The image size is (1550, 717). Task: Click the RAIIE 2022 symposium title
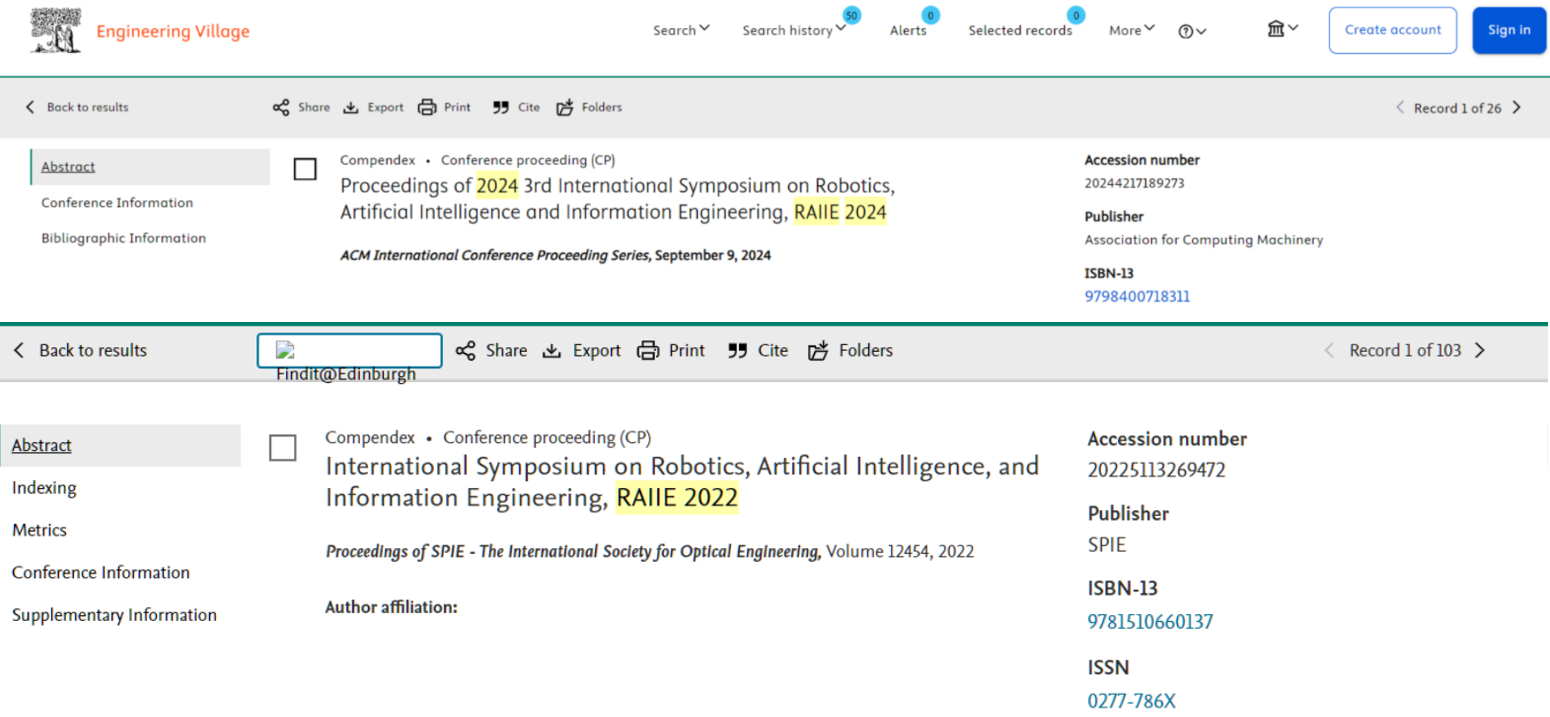(682, 482)
